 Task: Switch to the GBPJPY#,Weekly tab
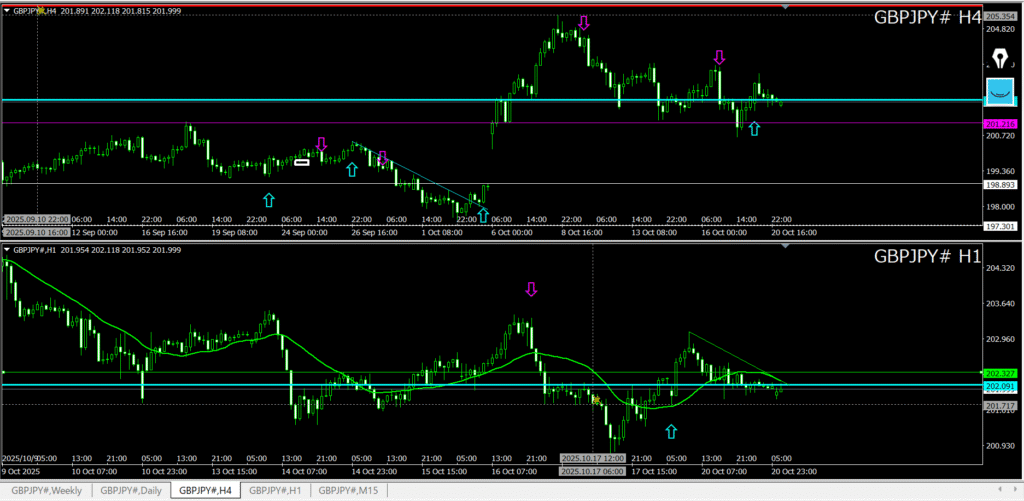[47, 490]
